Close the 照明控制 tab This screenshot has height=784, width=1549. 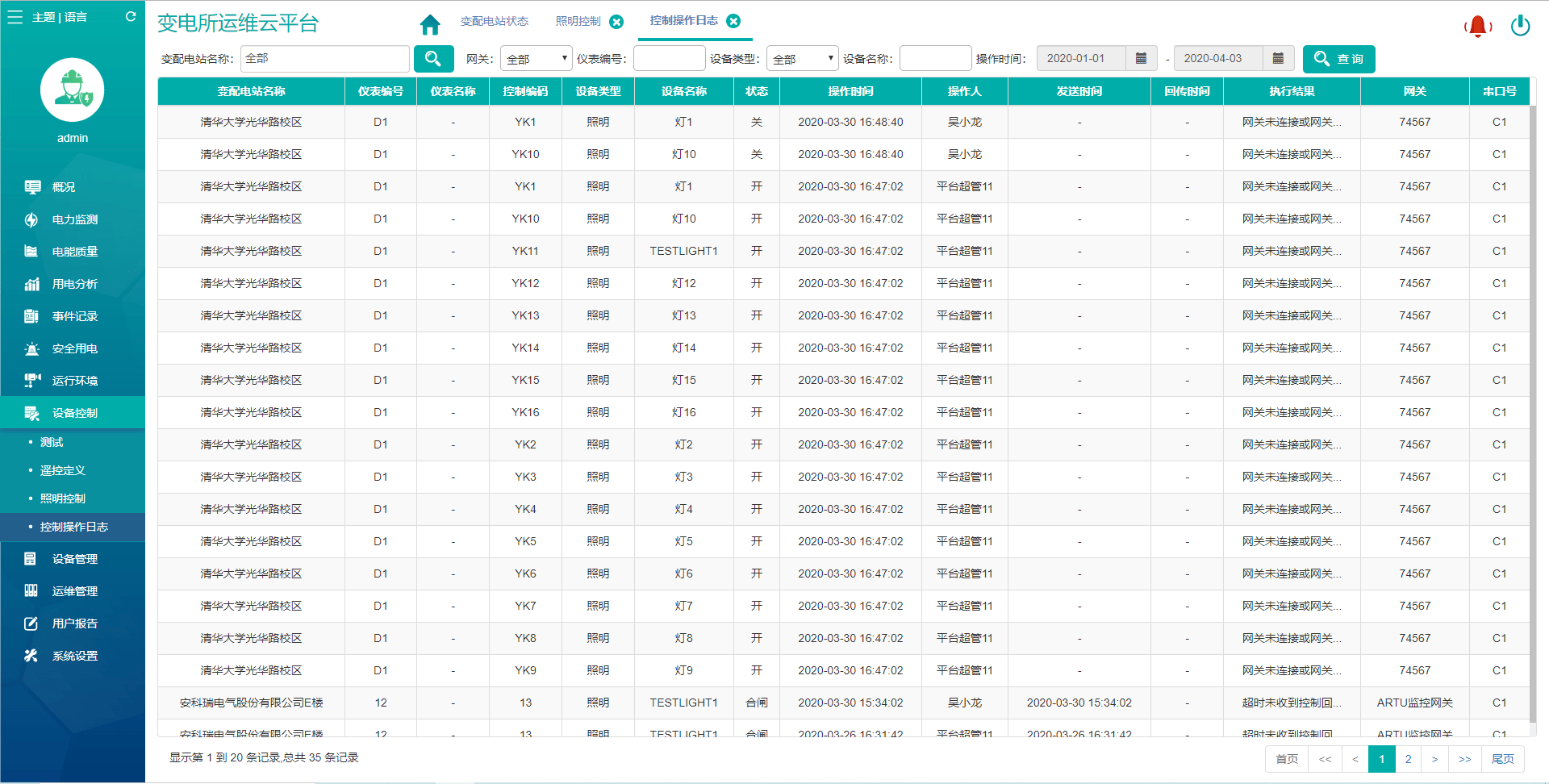(x=616, y=22)
